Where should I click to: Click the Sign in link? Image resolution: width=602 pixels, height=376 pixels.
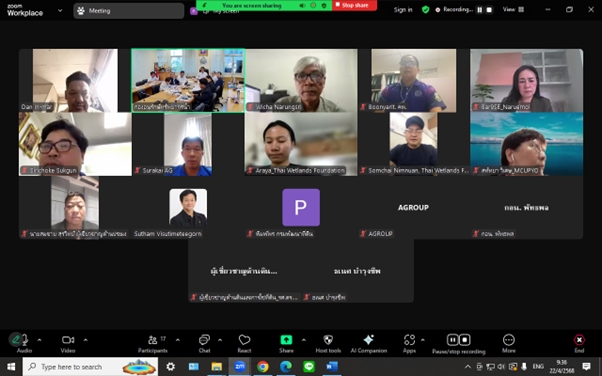tap(403, 10)
